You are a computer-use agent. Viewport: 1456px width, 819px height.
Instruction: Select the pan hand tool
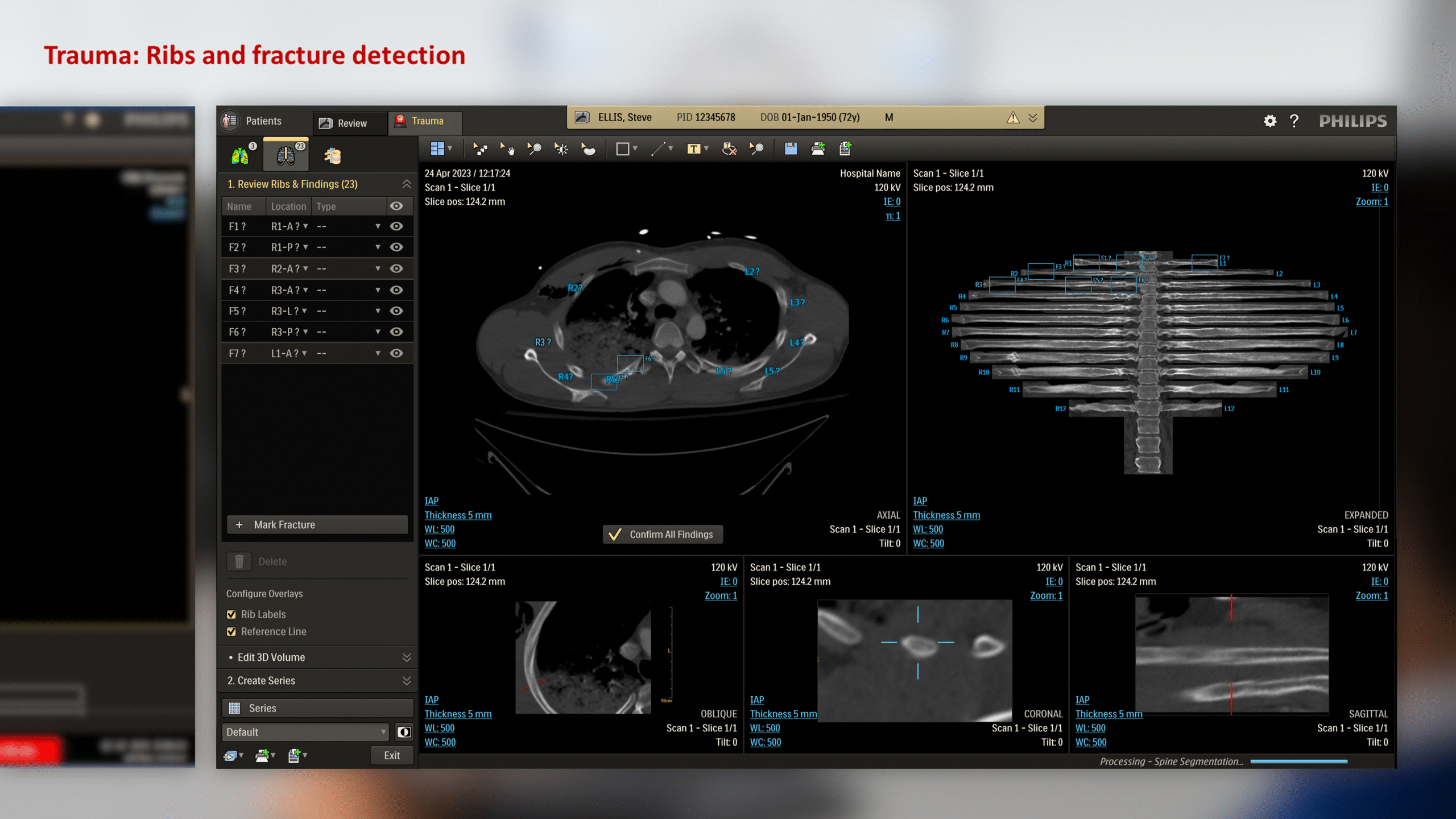tap(507, 149)
